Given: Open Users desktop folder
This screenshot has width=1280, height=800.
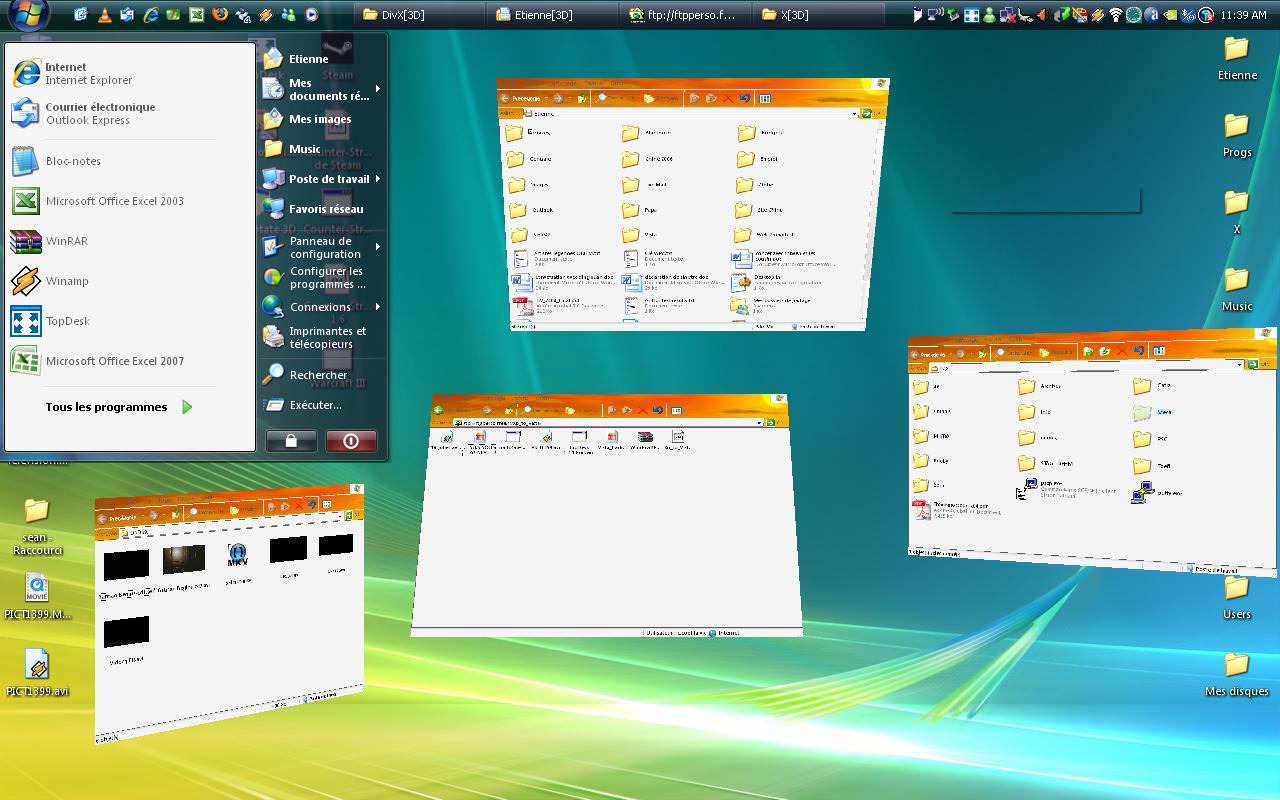Looking at the screenshot, I should click(x=1237, y=597).
